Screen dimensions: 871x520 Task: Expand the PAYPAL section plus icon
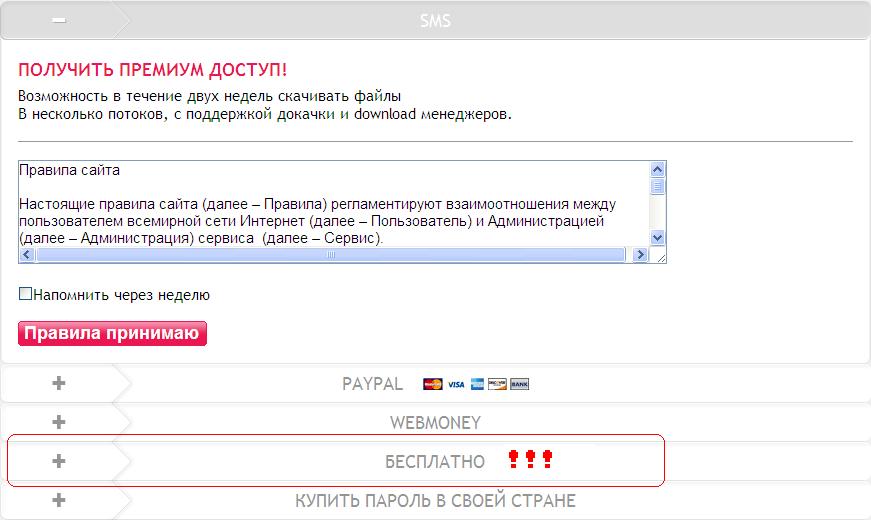[x=59, y=383]
